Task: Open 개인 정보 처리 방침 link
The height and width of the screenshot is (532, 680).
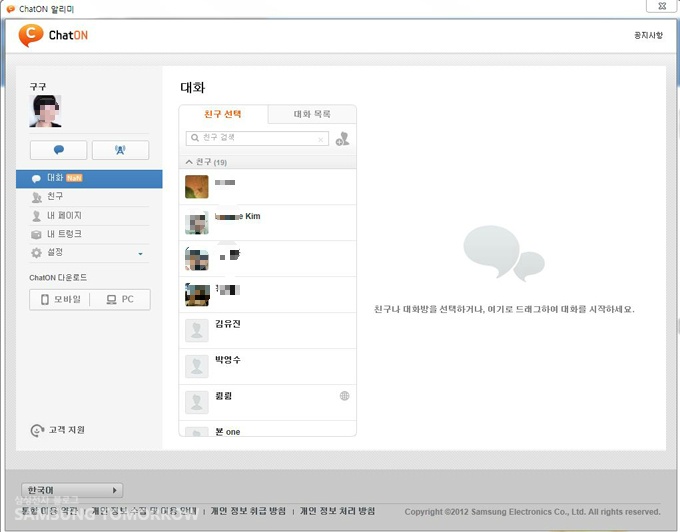Action: 337,511
